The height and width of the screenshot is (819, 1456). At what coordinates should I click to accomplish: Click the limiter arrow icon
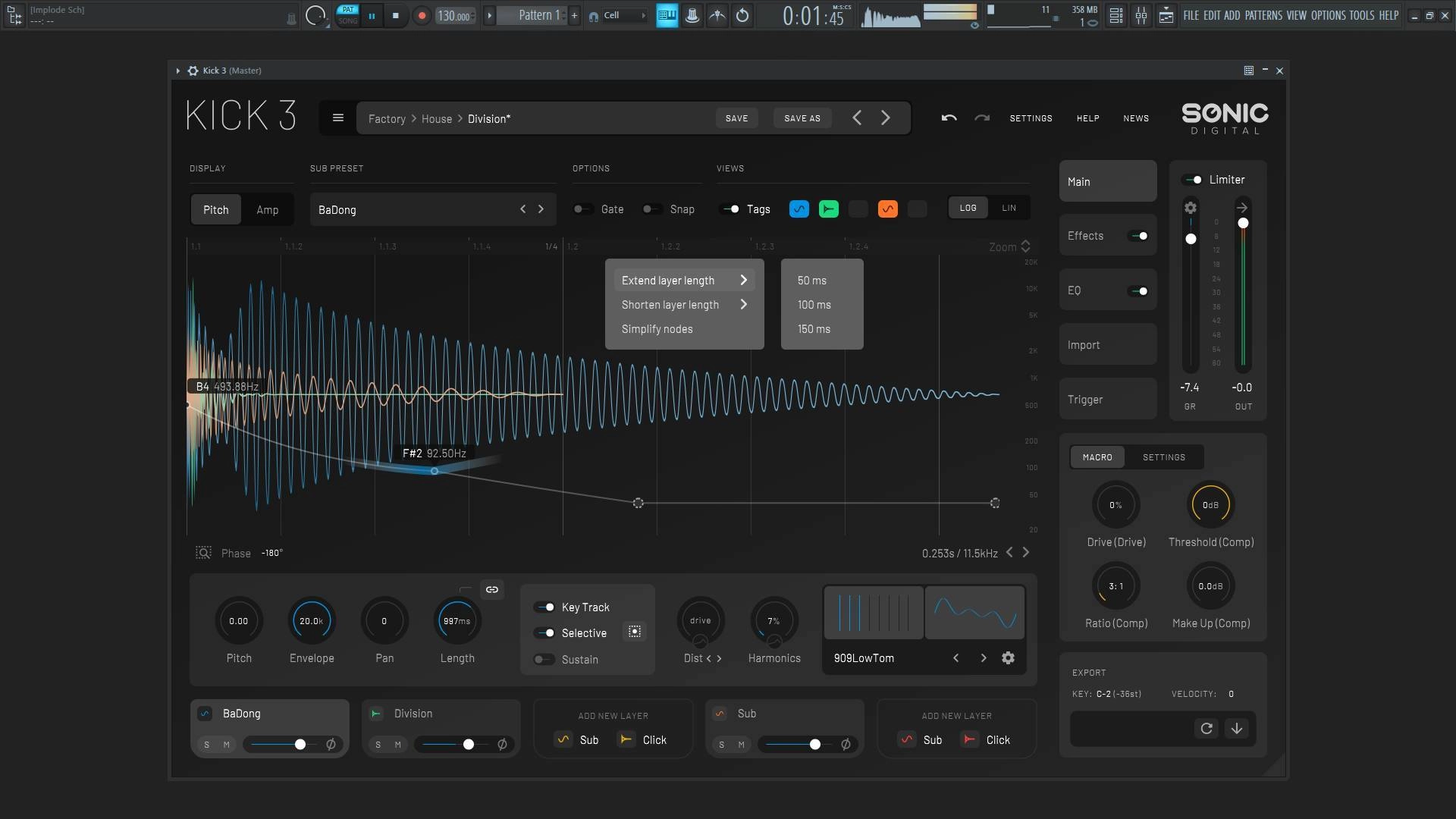coord(1242,207)
